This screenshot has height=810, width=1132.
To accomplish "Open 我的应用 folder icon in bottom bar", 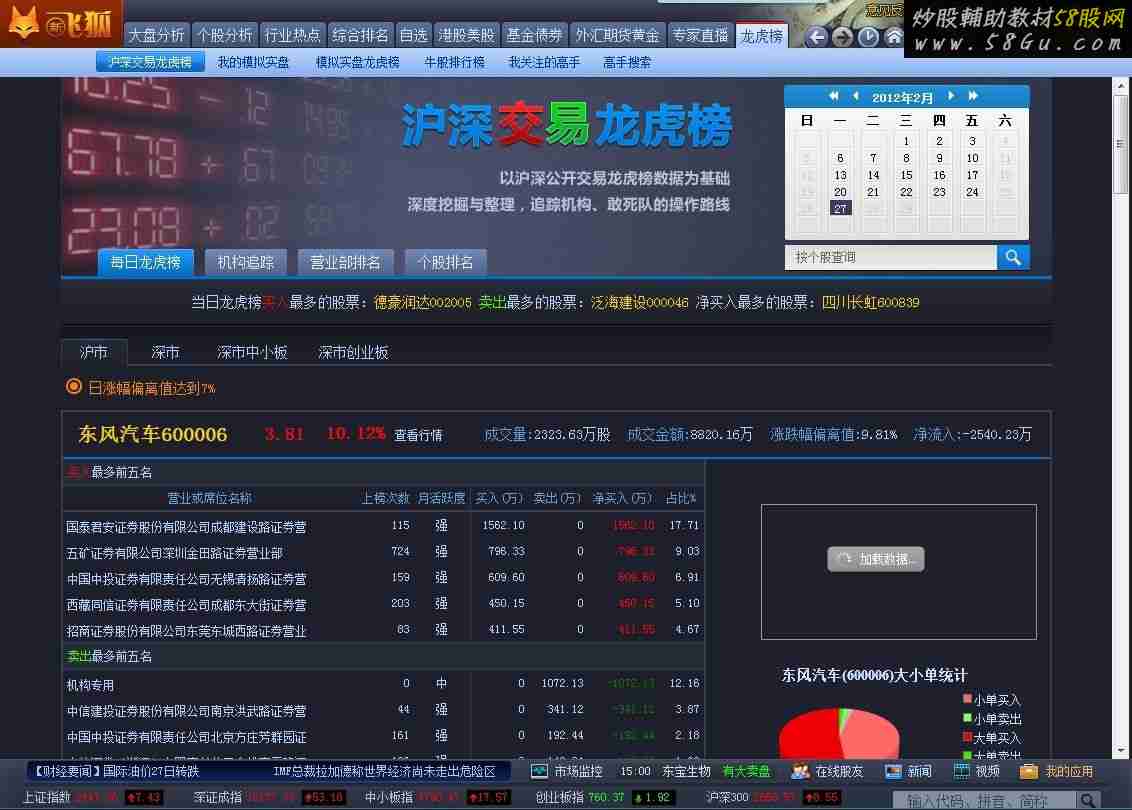I will tap(1029, 771).
